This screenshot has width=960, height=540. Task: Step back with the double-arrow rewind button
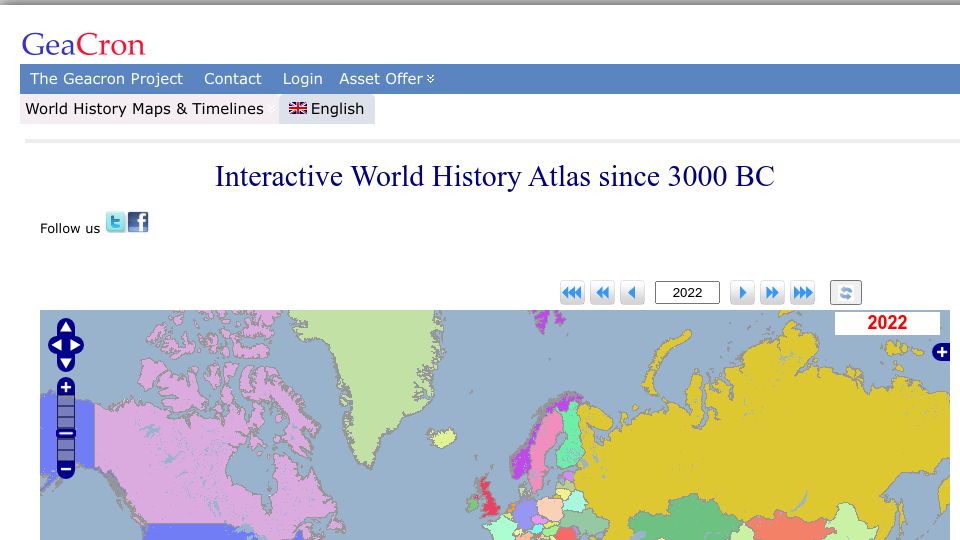pos(602,293)
